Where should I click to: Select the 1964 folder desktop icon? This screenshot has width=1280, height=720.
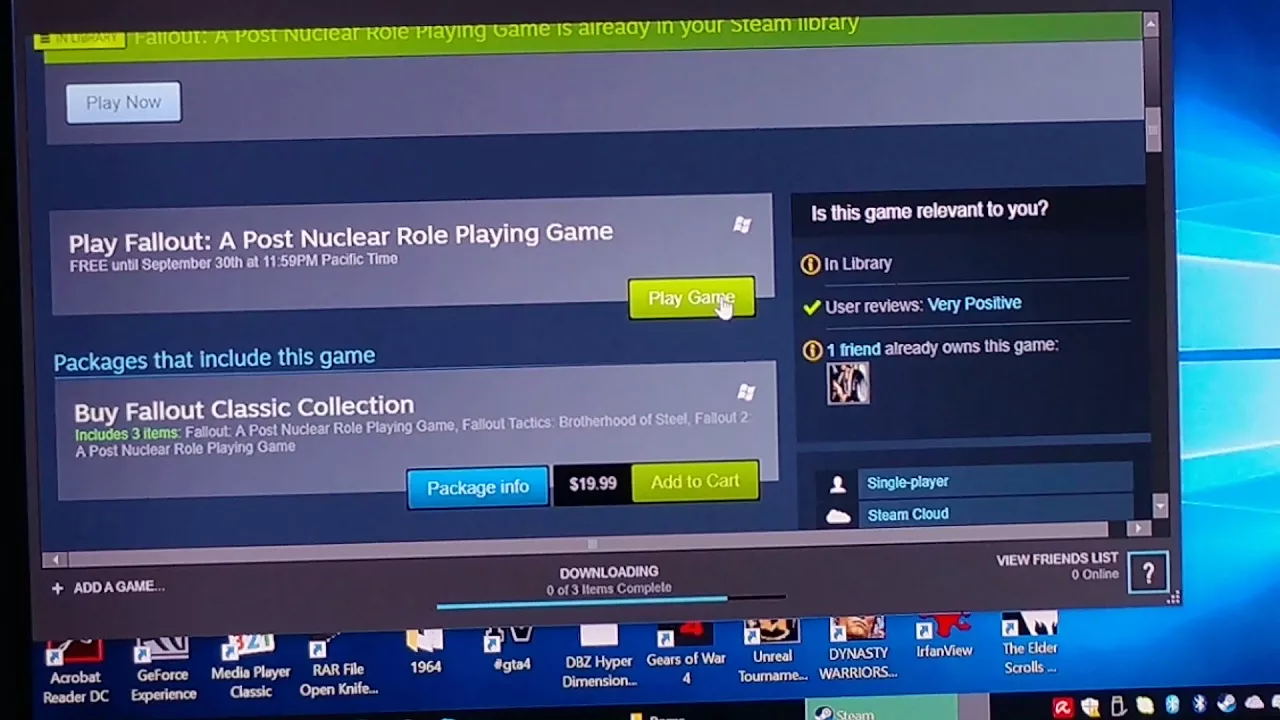point(425,652)
